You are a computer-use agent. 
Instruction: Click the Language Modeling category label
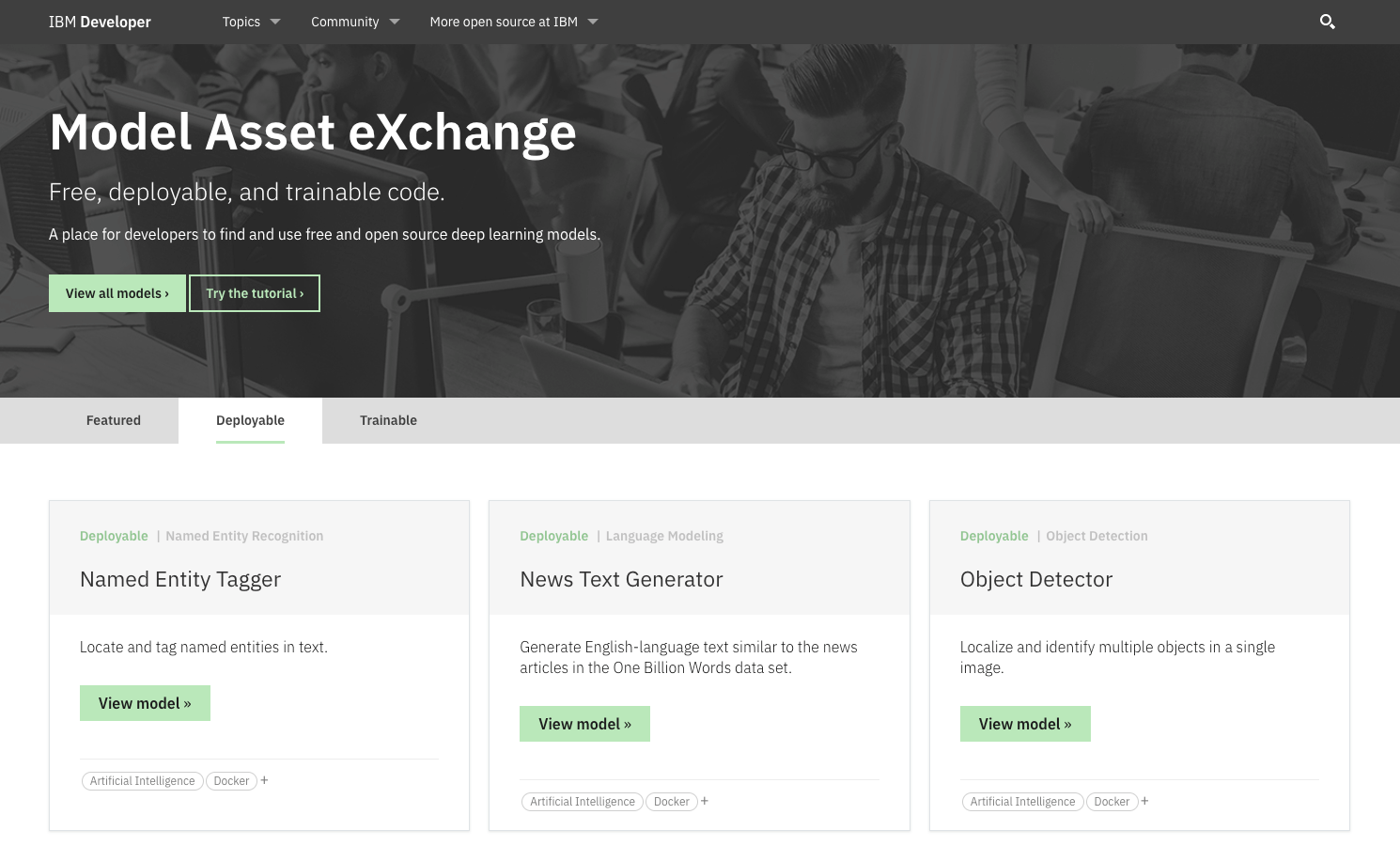664,536
